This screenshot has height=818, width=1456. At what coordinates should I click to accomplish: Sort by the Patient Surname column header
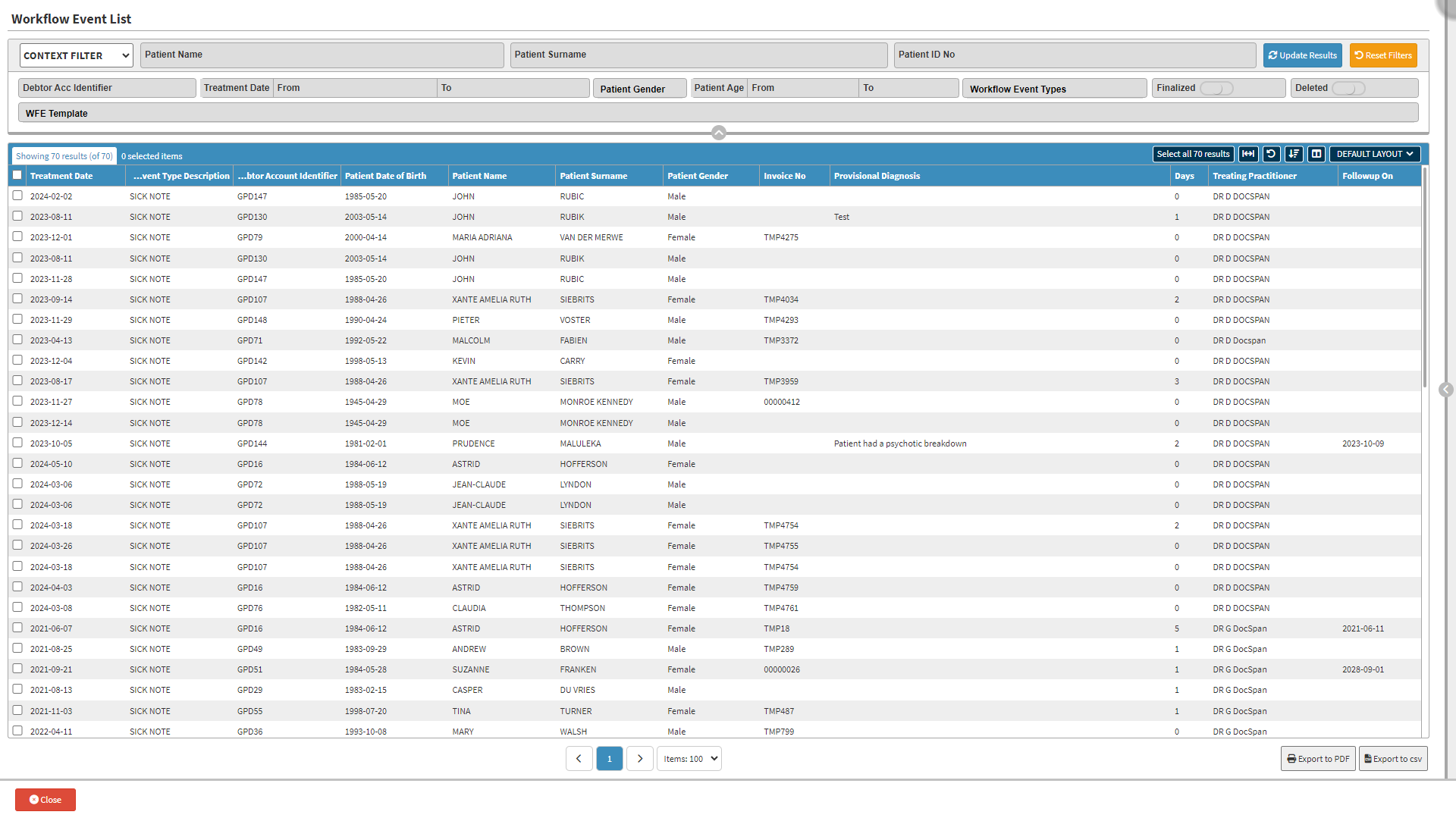(593, 176)
